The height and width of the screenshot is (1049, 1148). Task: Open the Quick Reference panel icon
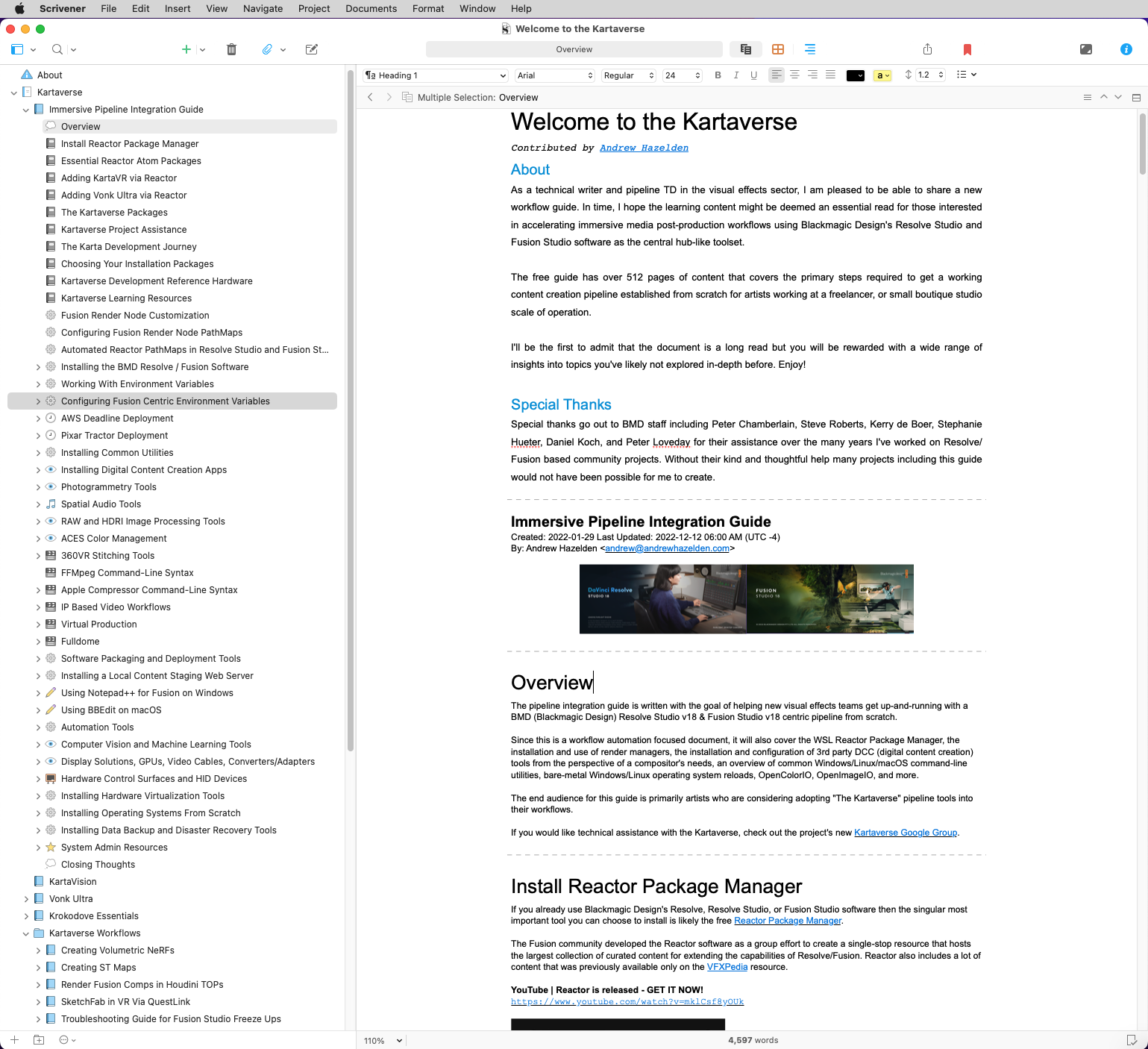pos(1086,49)
